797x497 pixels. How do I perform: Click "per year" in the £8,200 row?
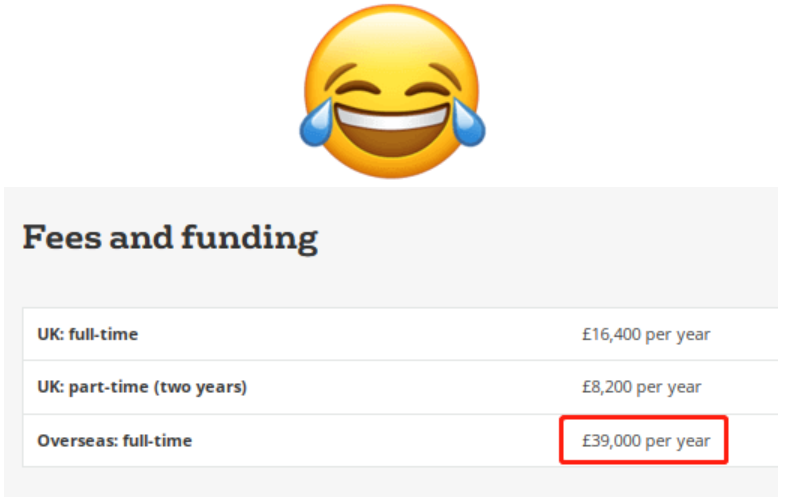(x=669, y=387)
